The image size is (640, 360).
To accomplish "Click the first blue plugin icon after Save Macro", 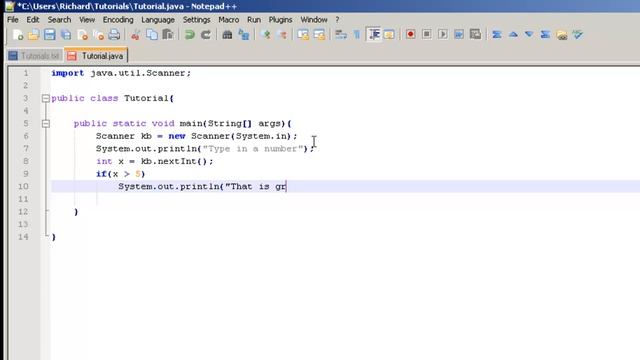I will (x=497, y=35).
